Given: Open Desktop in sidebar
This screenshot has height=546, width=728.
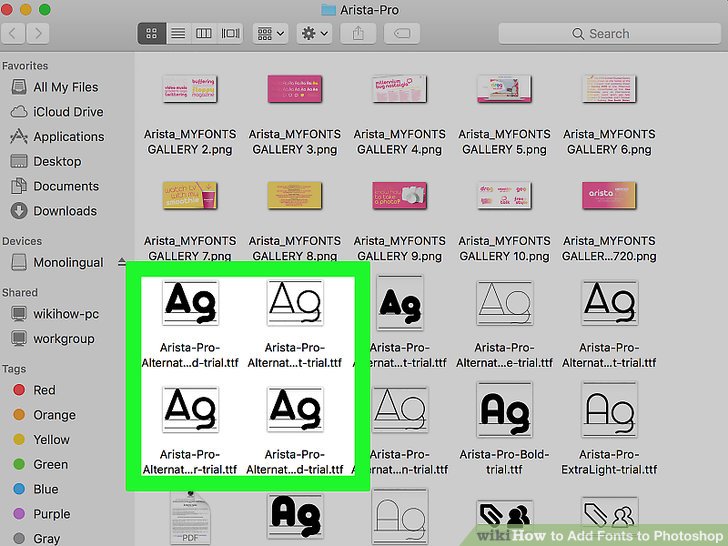Looking at the screenshot, I should pos(46,162).
